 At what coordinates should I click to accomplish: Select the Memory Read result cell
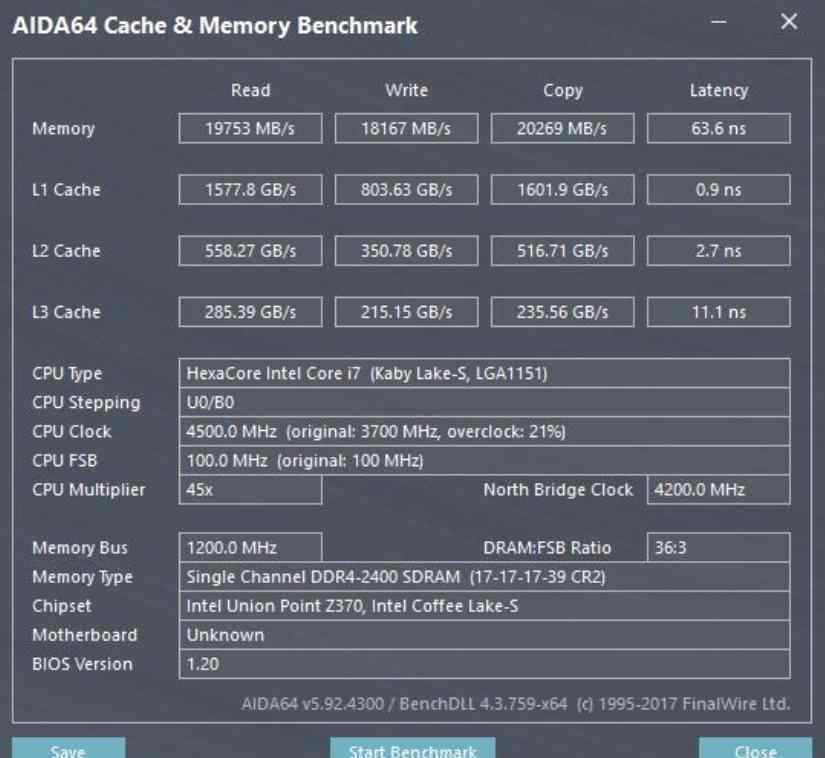coord(250,128)
